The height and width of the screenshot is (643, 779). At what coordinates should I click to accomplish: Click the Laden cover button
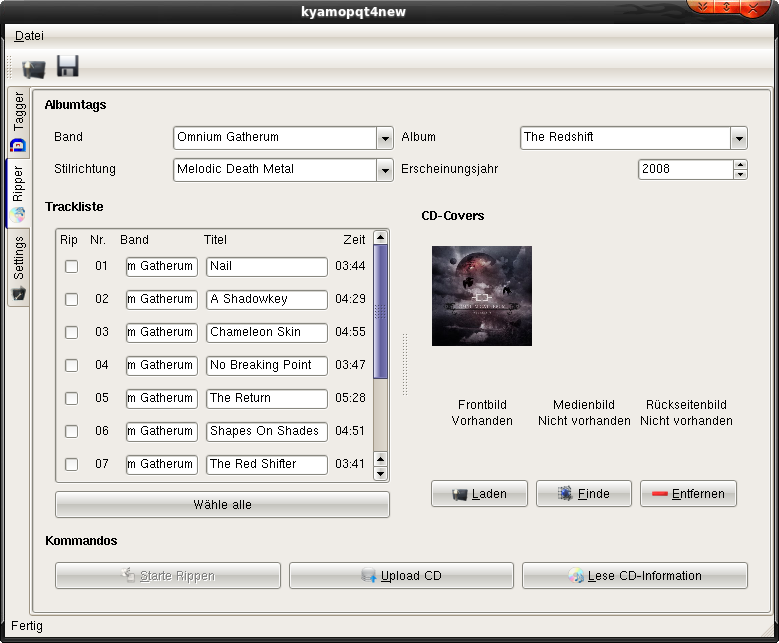[479, 494]
